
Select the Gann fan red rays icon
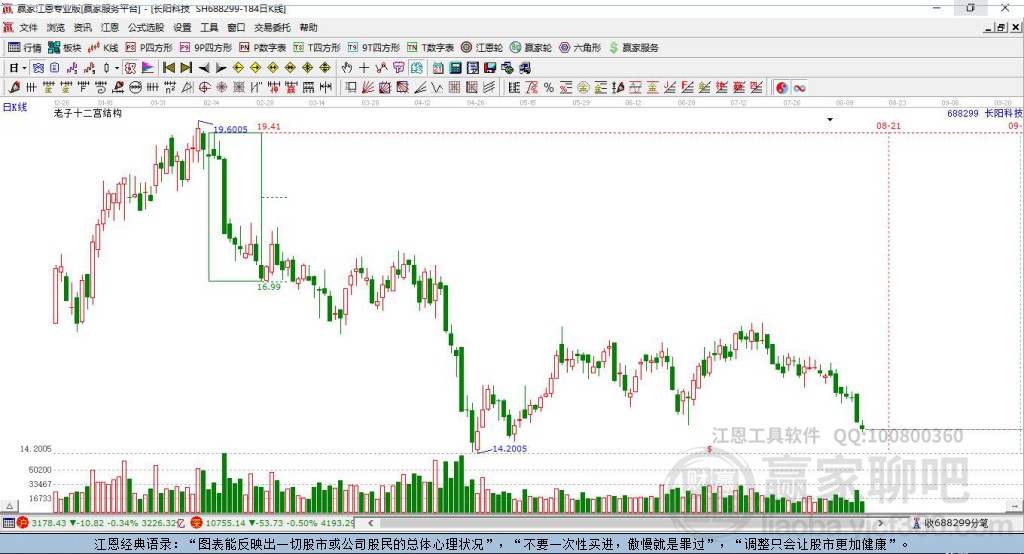(x=368, y=88)
